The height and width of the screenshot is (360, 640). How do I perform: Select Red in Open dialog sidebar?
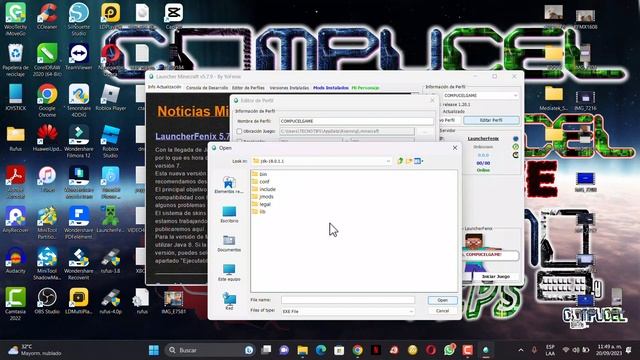click(x=229, y=302)
